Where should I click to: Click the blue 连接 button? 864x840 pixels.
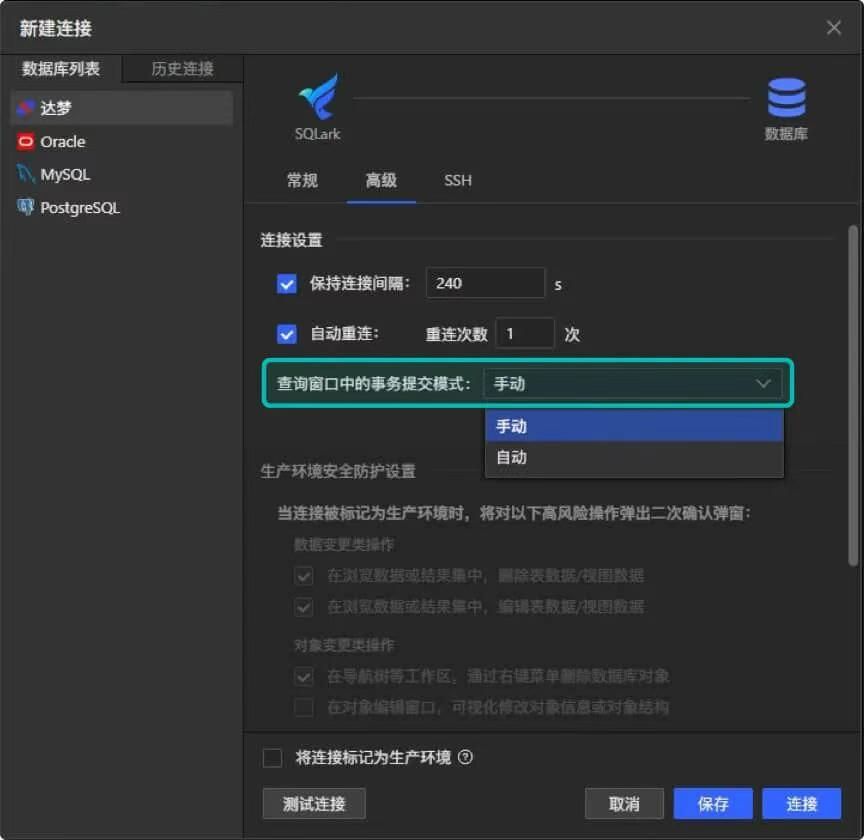(801, 804)
